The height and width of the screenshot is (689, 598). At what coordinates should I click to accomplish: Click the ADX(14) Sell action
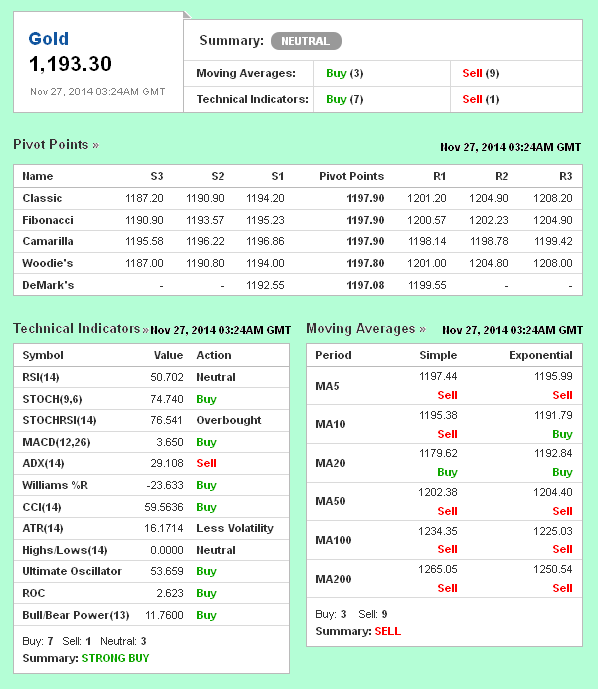(207, 463)
